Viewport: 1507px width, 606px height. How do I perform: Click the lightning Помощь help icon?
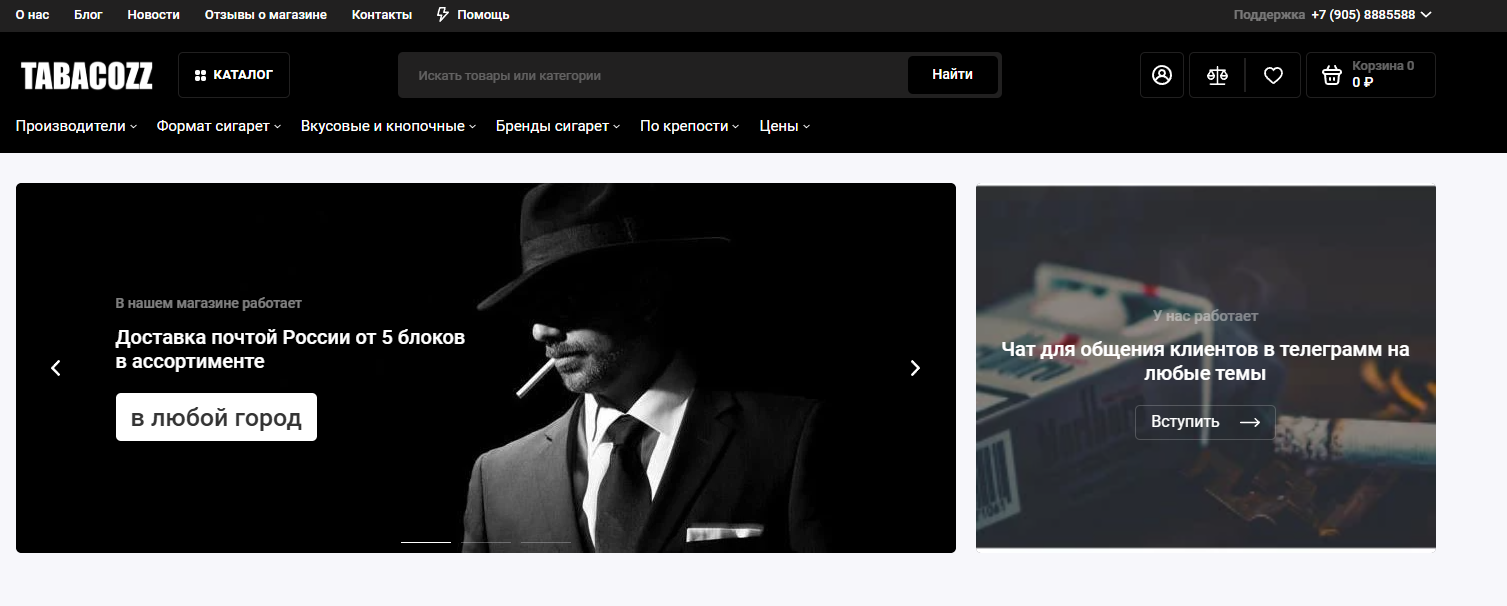click(x=443, y=15)
